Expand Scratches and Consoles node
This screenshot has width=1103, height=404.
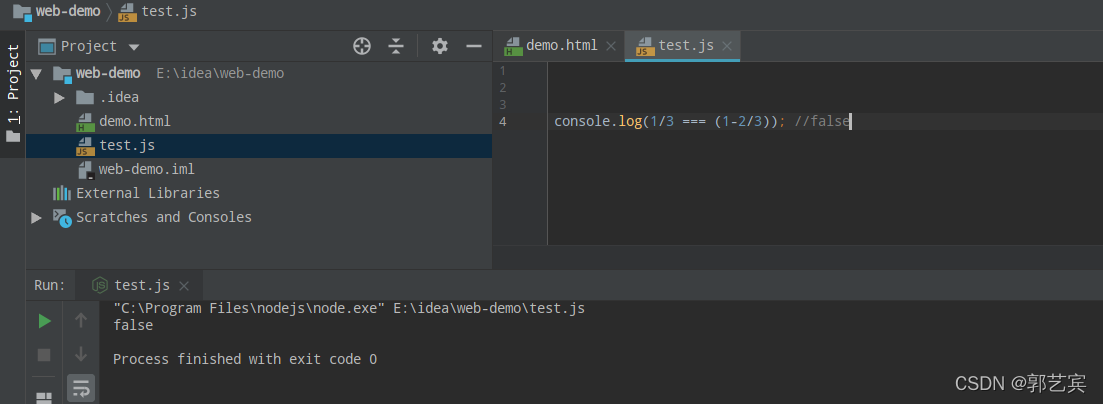coord(37,217)
